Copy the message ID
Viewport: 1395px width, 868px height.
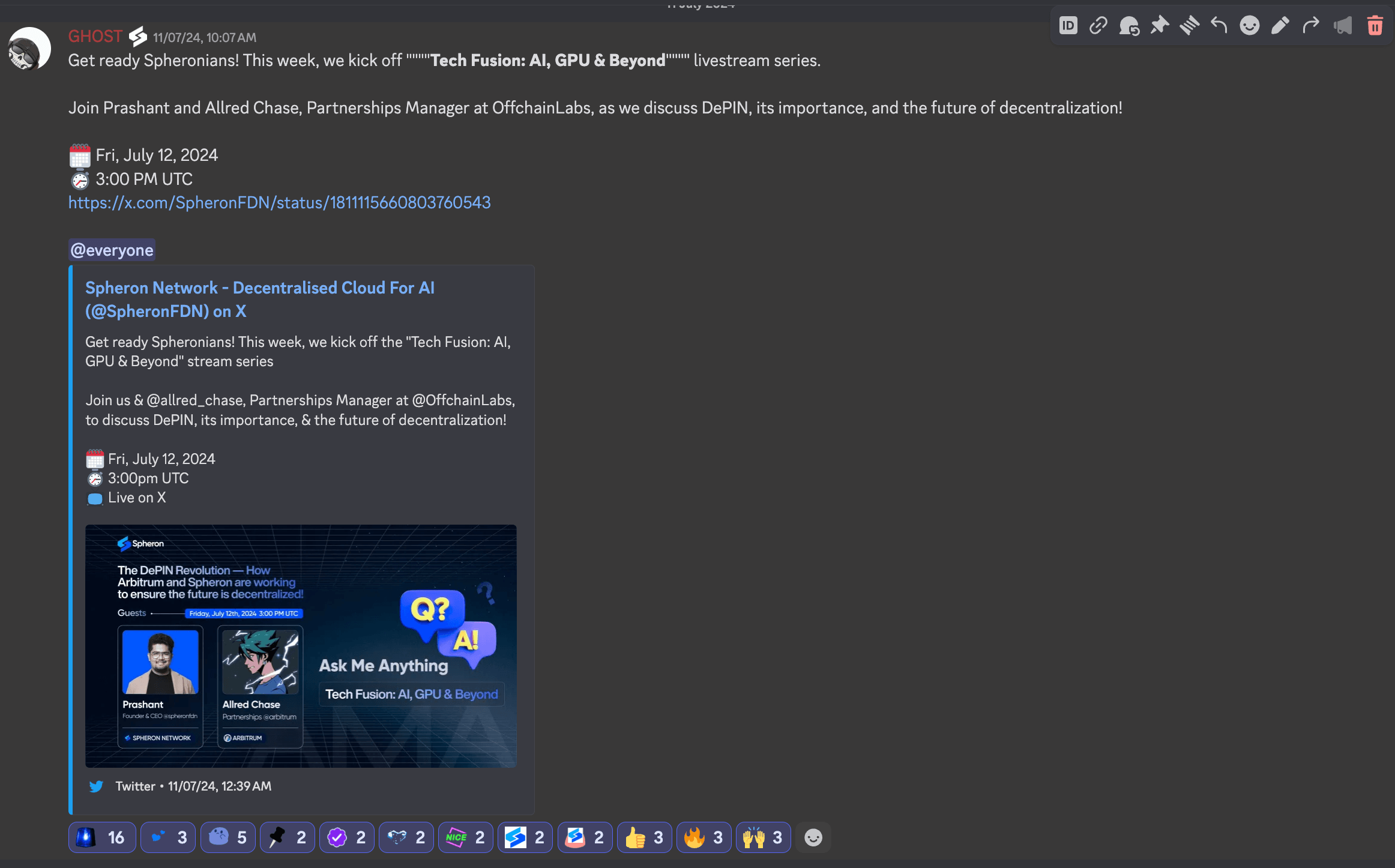(x=1068, y=26)
